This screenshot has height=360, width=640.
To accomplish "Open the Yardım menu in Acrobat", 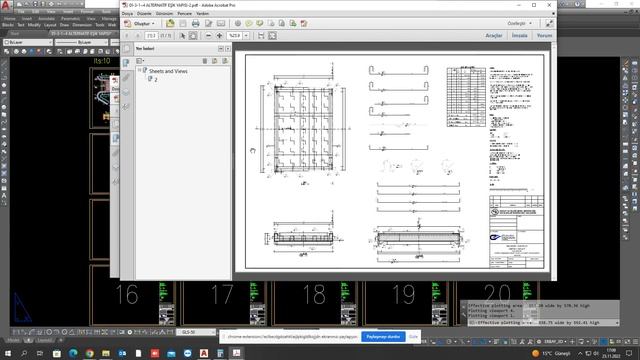I will coord(202,13).
